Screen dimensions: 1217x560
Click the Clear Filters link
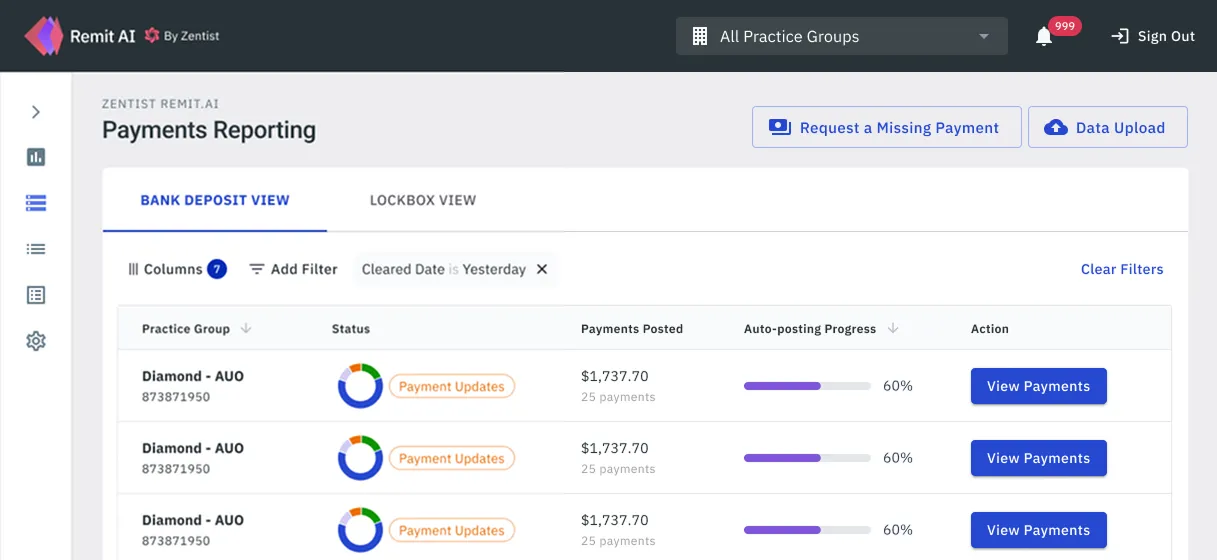coord(1122,269)
